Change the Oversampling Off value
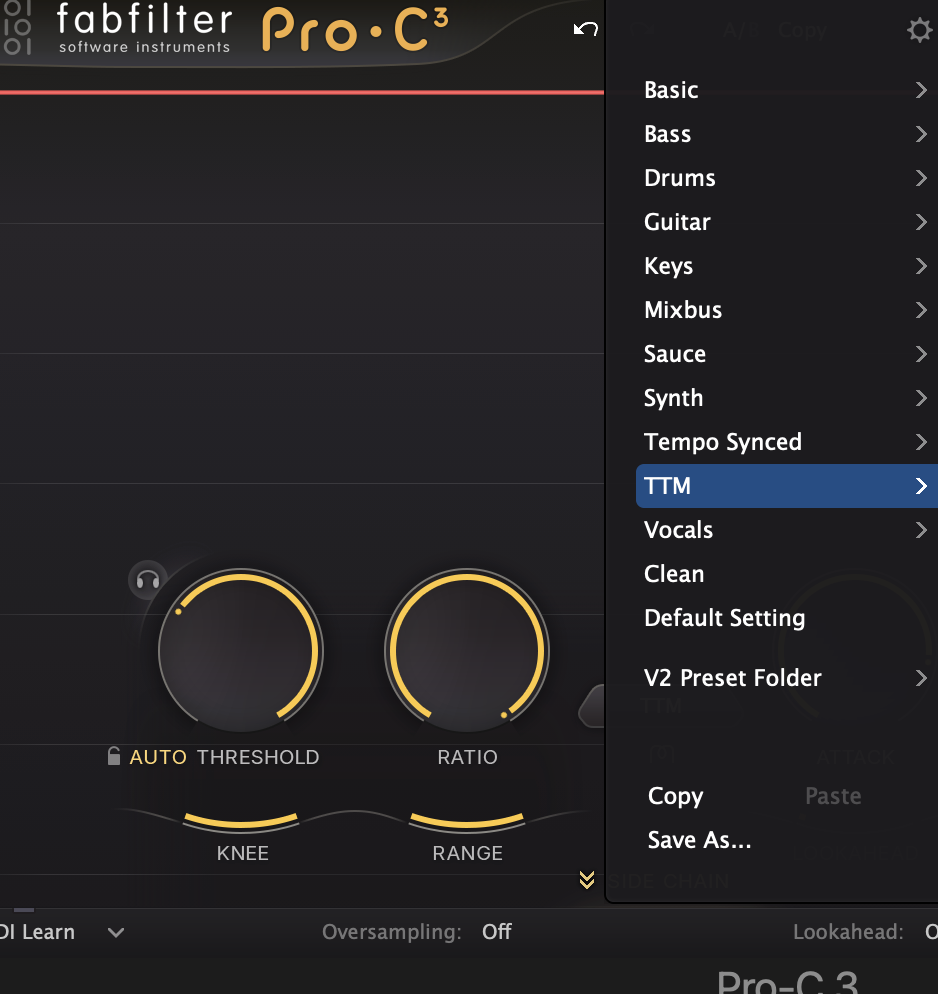 [x=496, y=932]
